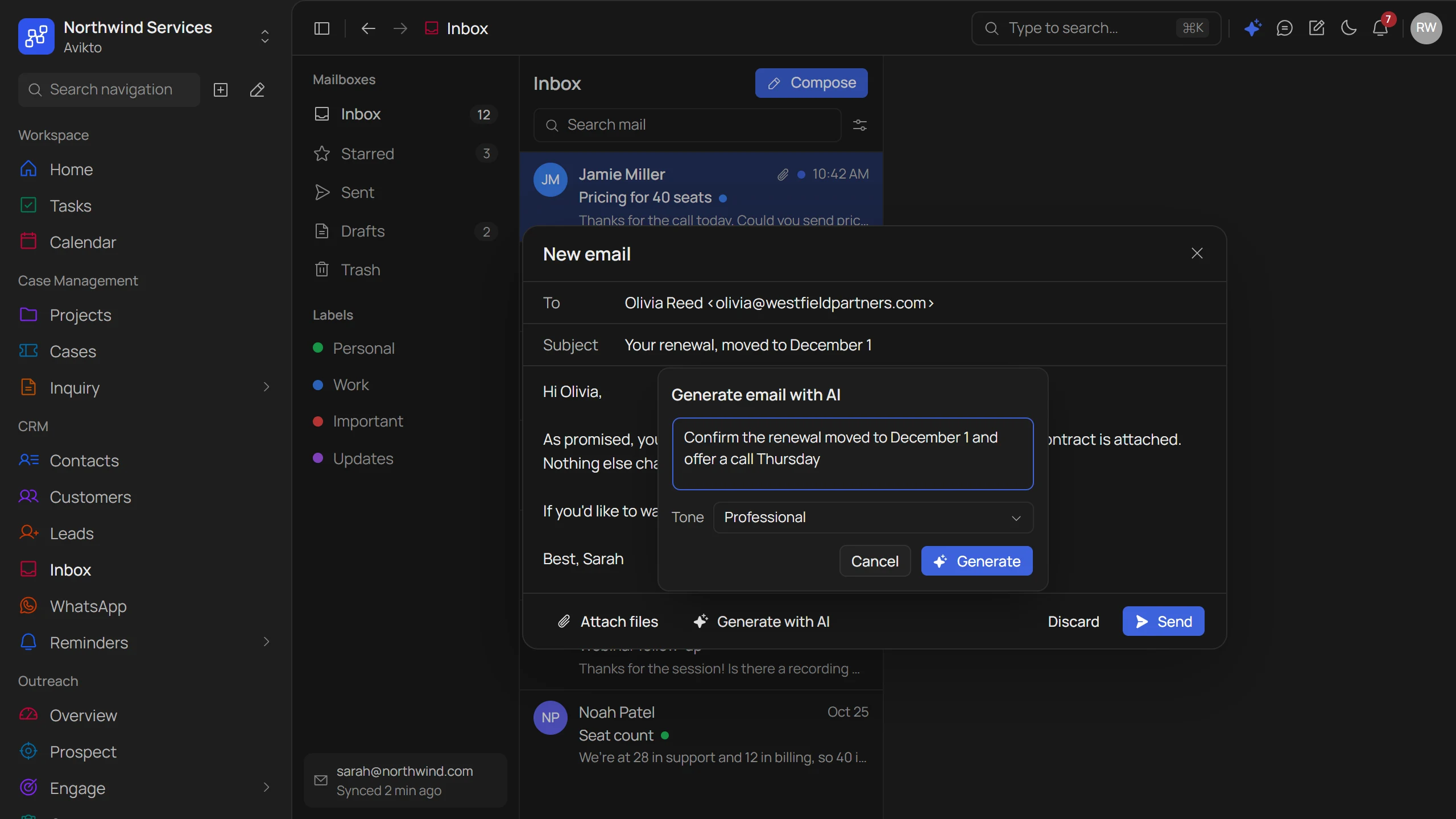This screenshot has width=1456, height=819.
Task: Click the add-new plus icon beside navigation search
Action: coord(221,90)
